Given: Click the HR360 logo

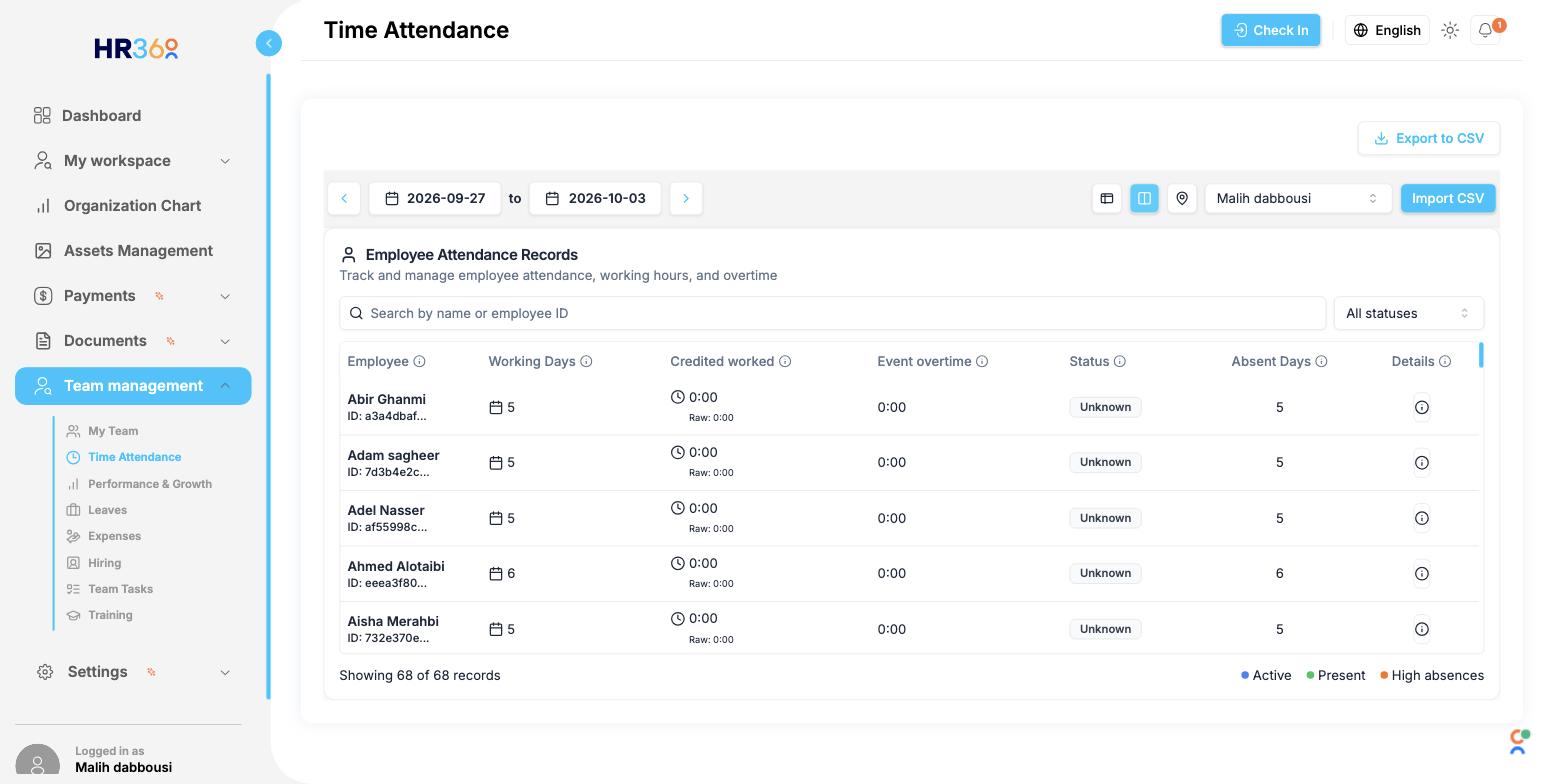Looking at the screenshot, I should coord(136,48).
